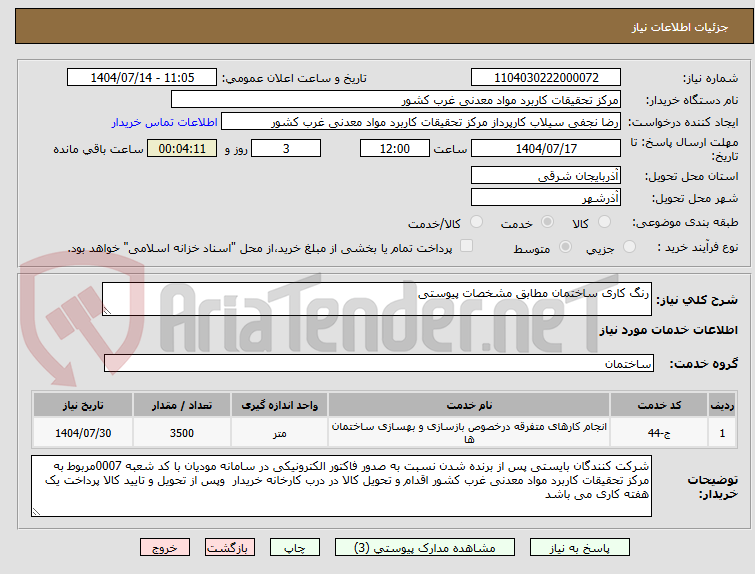Click the days remaining field showing 3
This screenshot has width=755, height=574.
(x=286, y=148)
